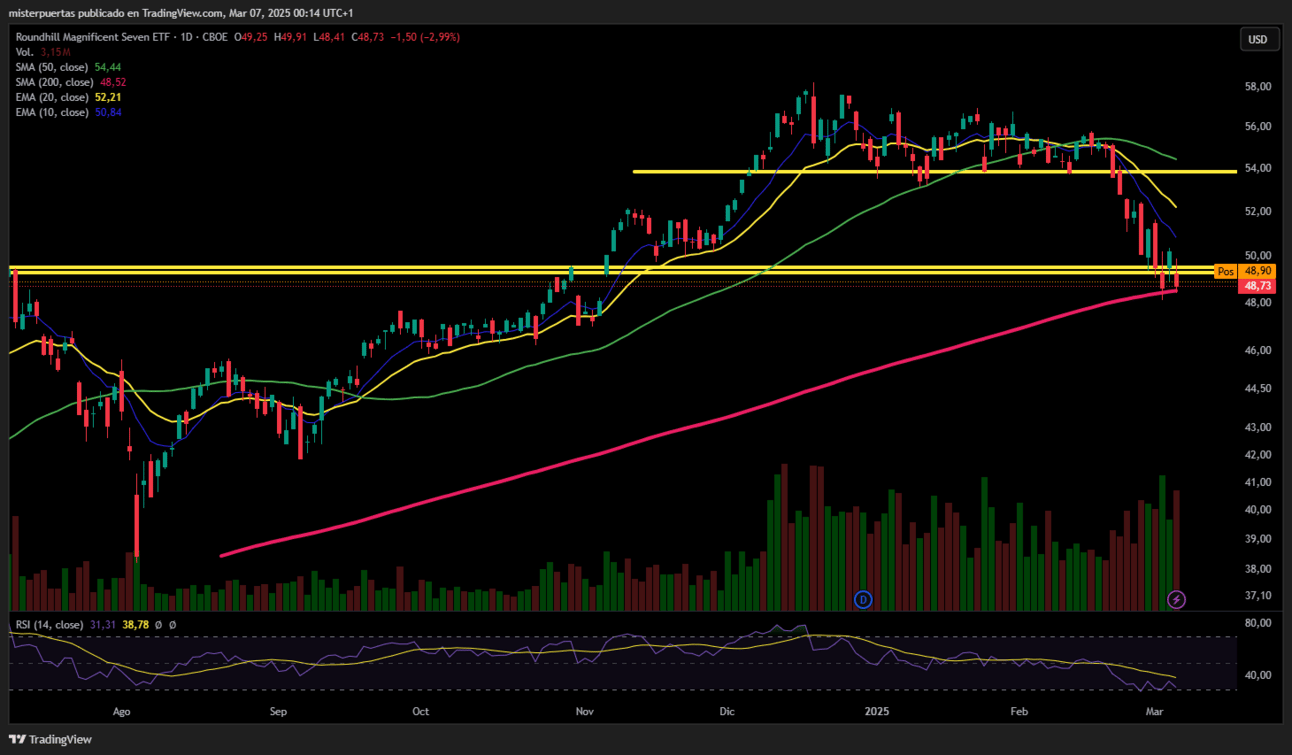Click the 58,00 price axis label

tap(1257, 87)
